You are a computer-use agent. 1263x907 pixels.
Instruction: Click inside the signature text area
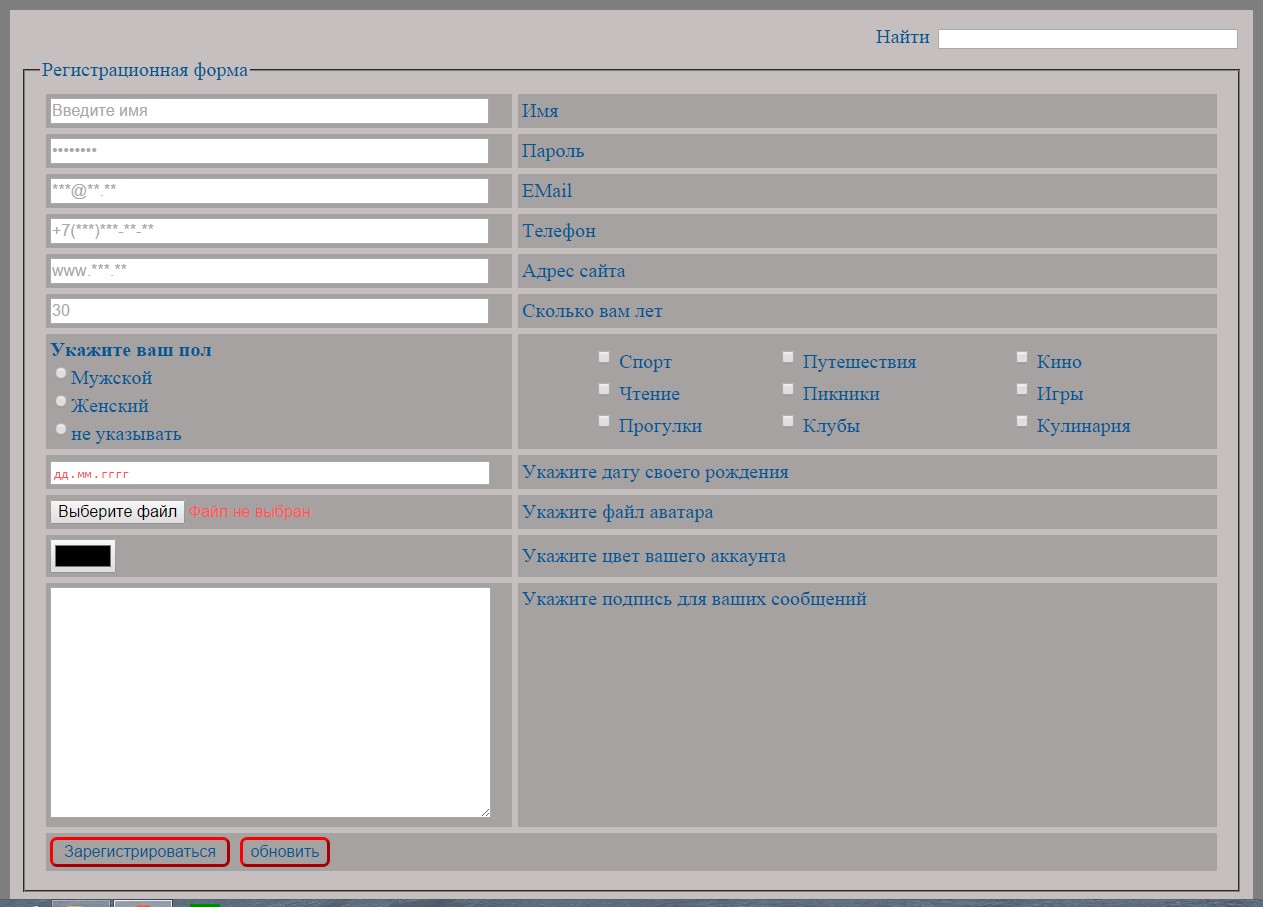click(x=270, y=702)
